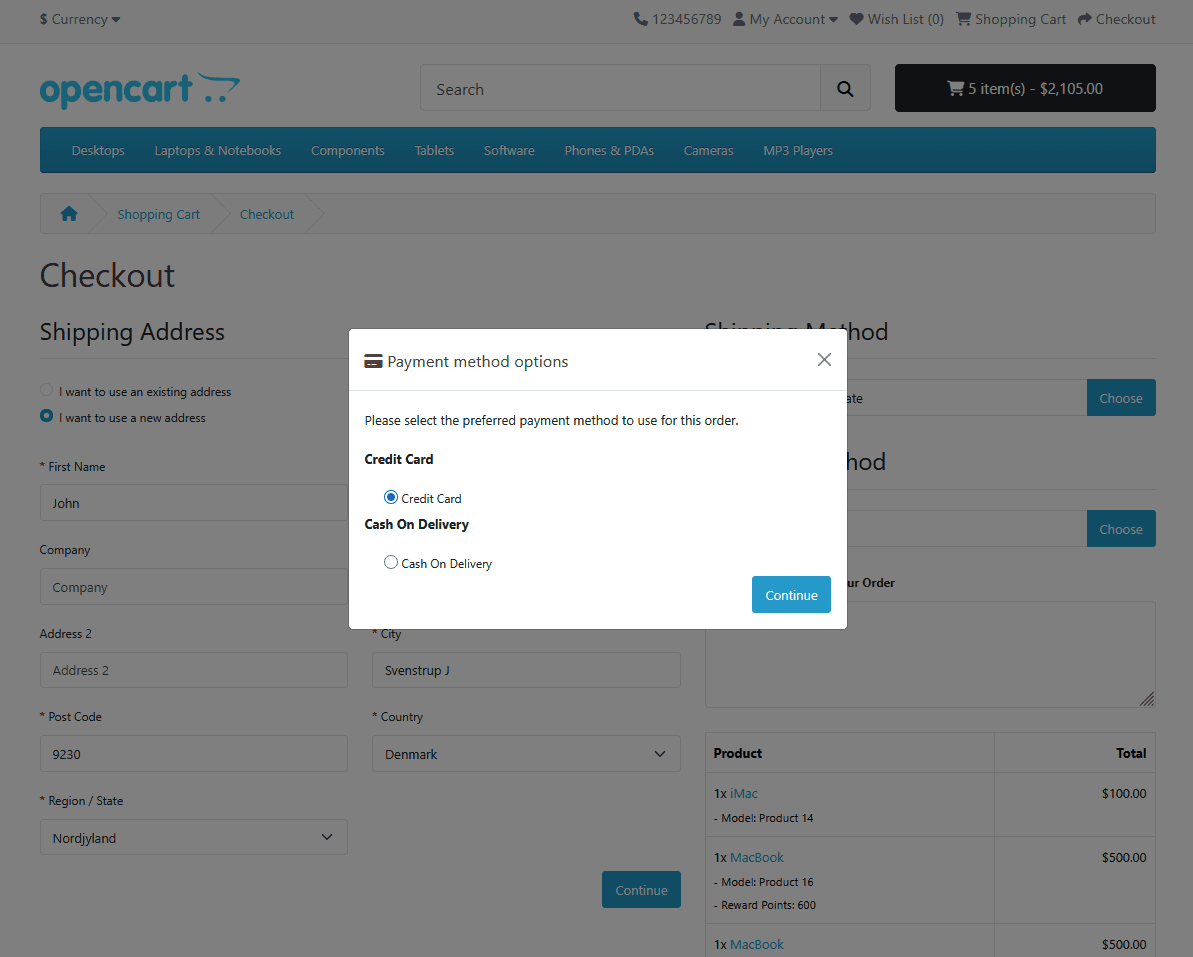Screen dimensions: 1193x957
Task: Open the Region / State select showing Nordjyland
Action: [x=193, y=838]
